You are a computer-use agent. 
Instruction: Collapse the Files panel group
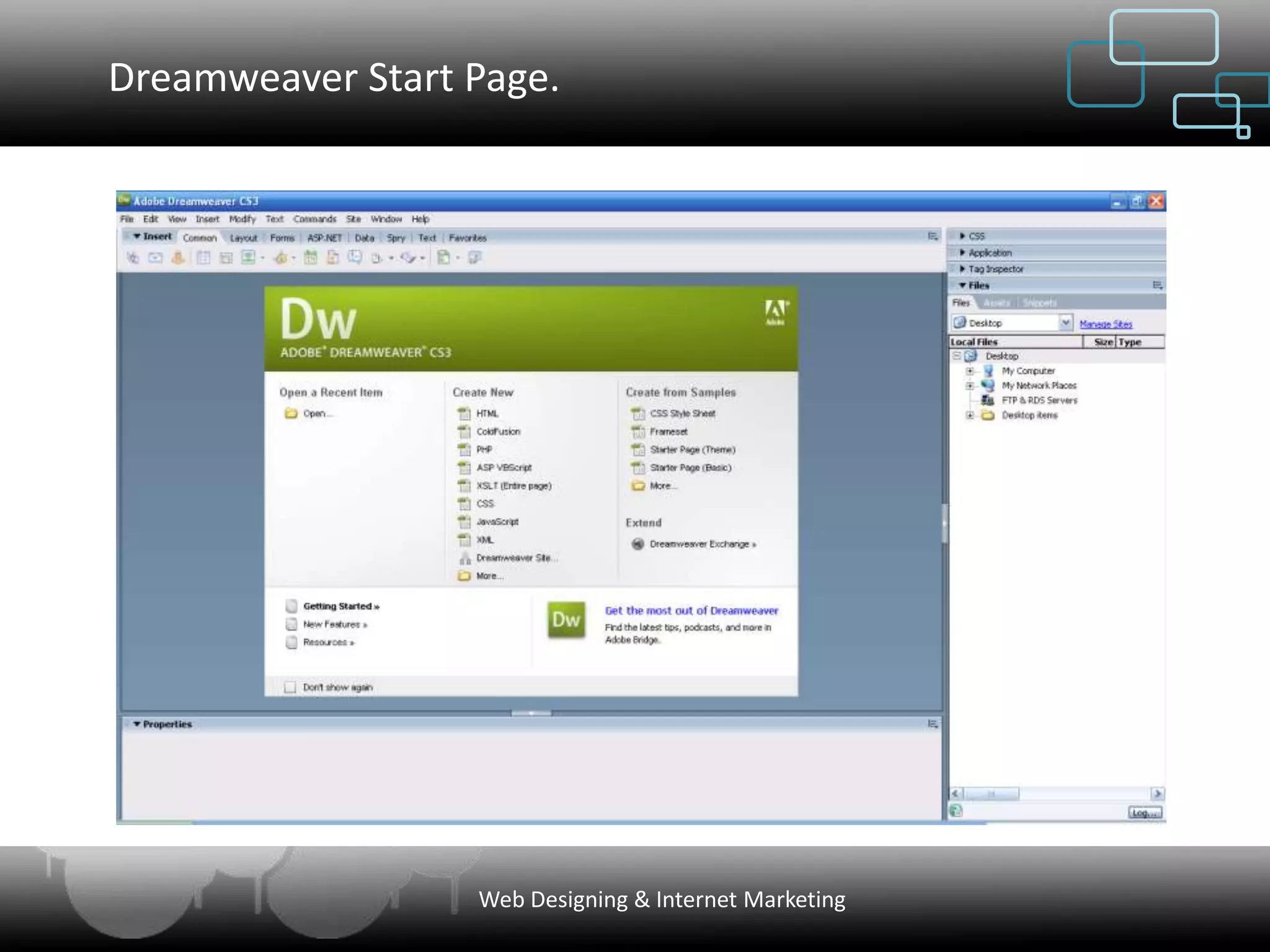962,285
